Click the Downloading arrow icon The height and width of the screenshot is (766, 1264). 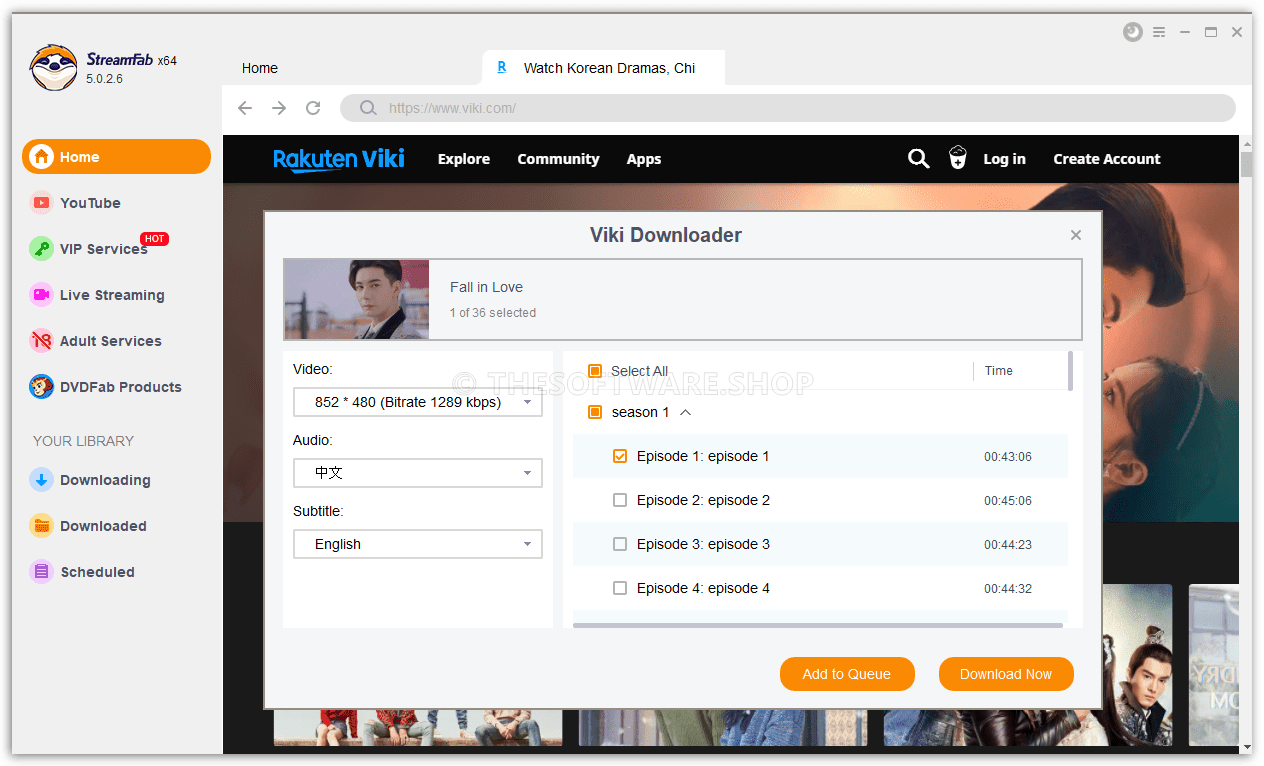click(41, 480)
